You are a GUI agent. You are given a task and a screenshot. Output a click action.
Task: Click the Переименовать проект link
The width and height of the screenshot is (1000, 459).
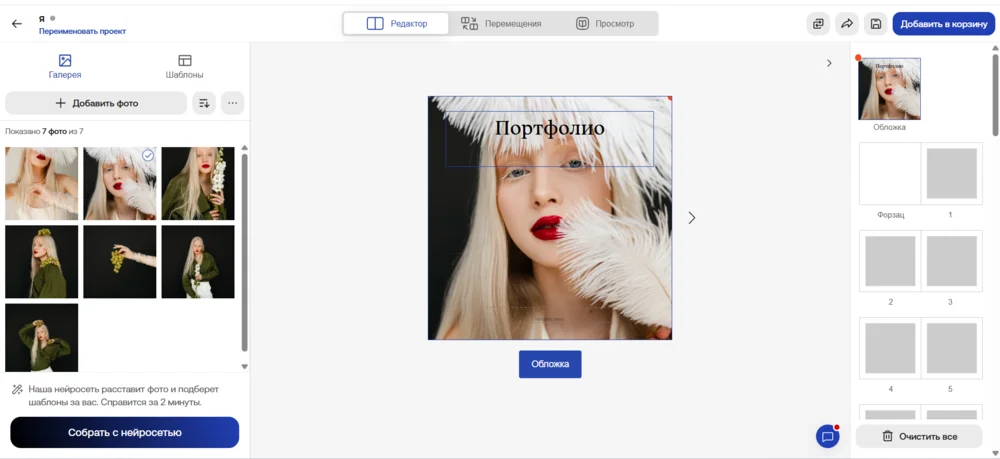click(82, 31)
